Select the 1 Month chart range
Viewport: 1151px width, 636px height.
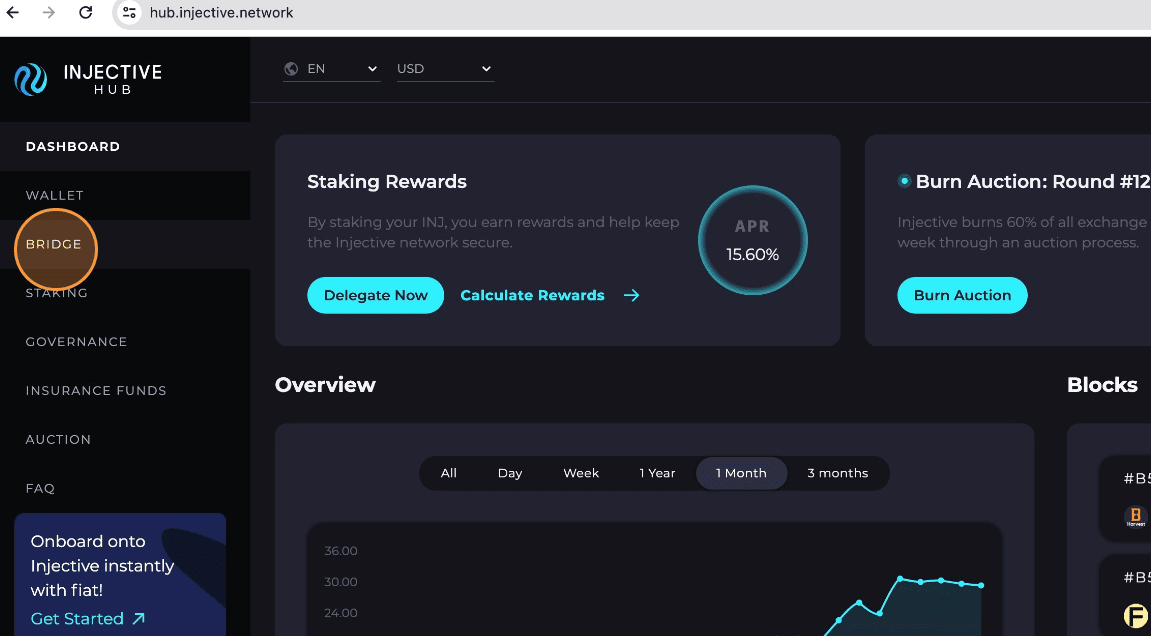point(741,473)
